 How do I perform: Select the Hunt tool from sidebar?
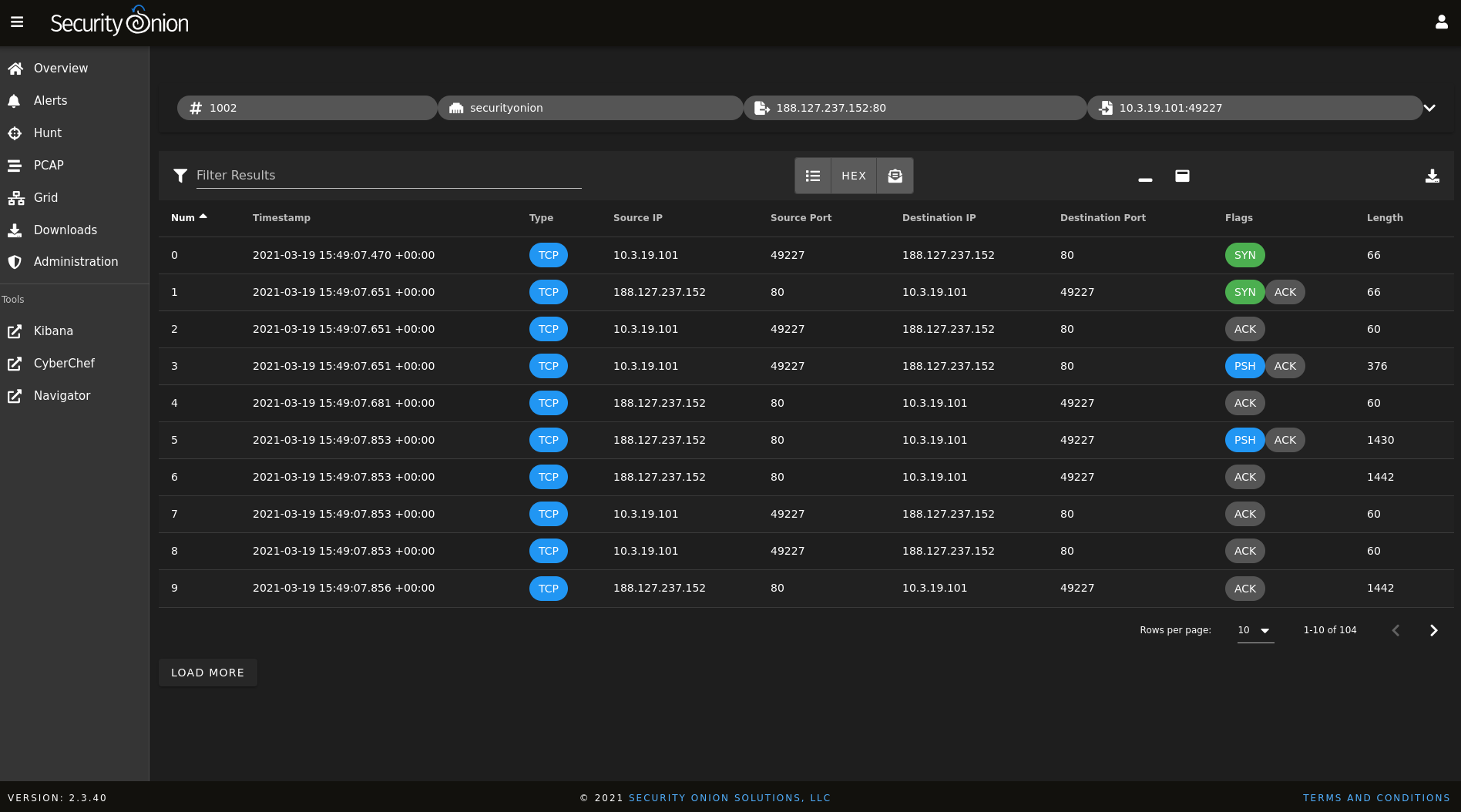pyautogui.click(x=47, y=133)
